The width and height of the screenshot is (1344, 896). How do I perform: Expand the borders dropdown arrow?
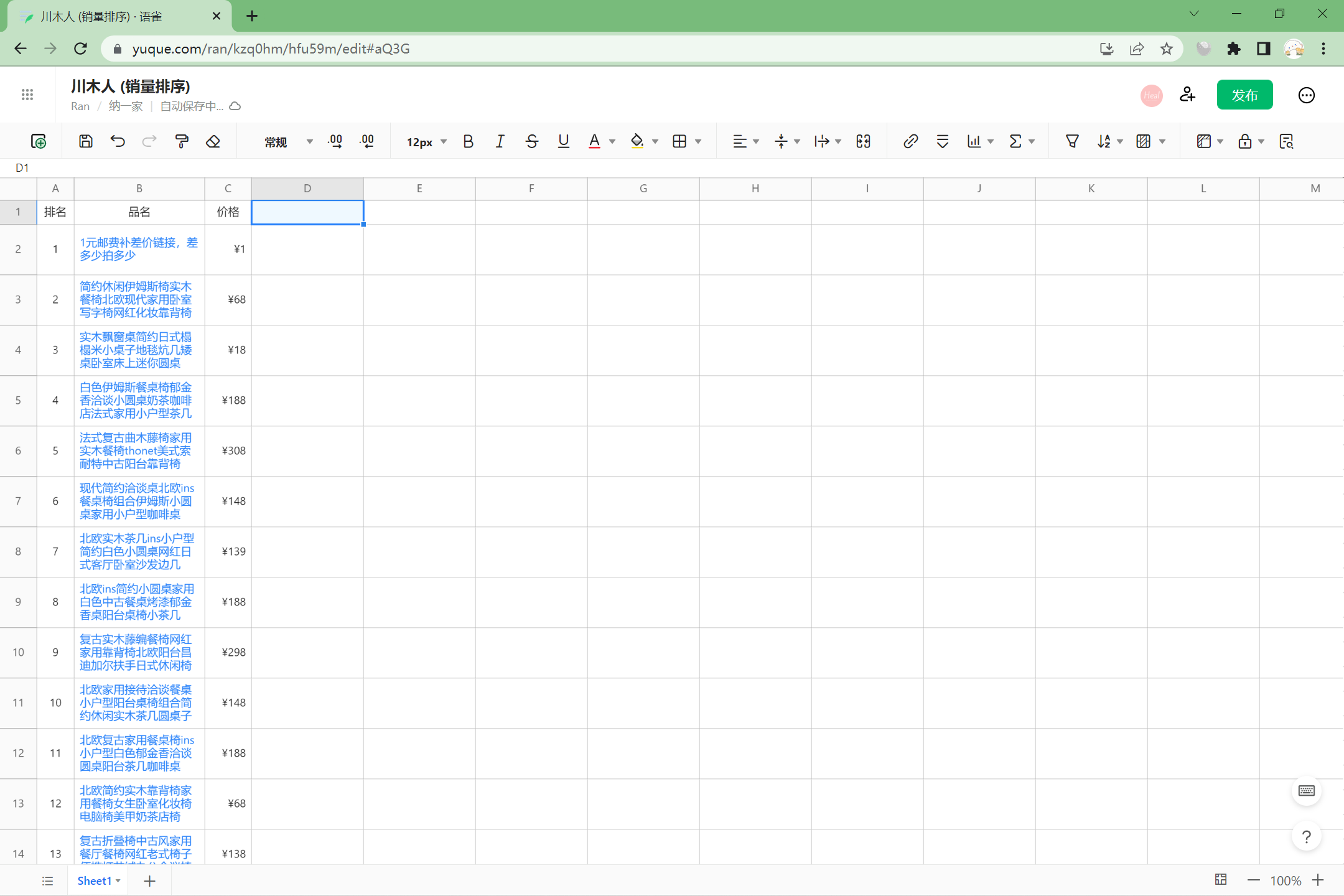point(698,142)
